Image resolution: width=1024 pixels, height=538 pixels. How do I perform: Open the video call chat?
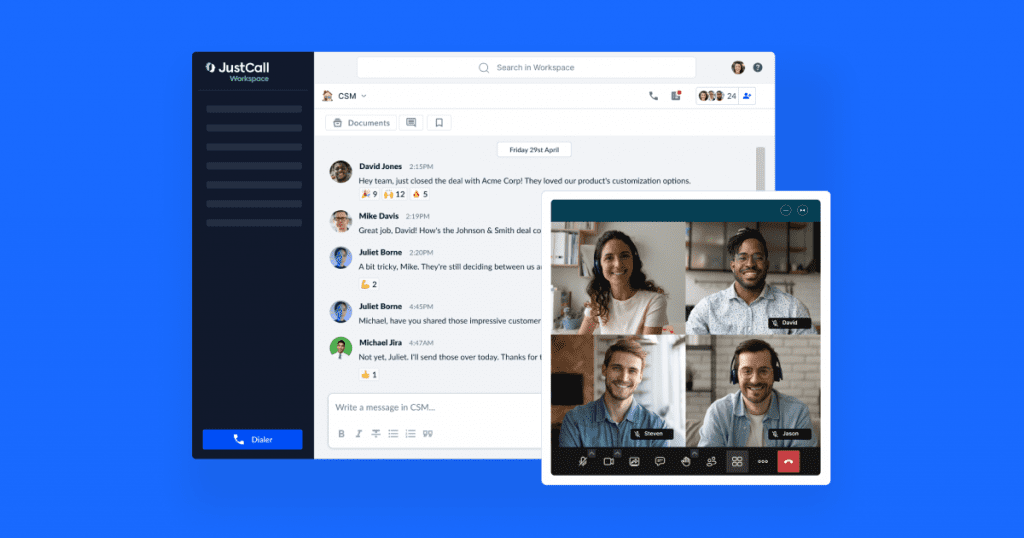pos(660,462)
